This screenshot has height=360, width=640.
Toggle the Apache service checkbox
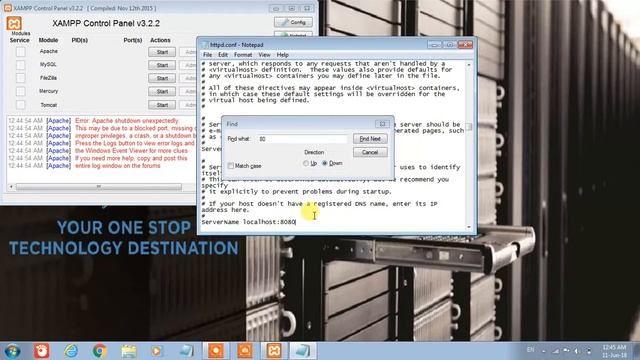pyautogui.click(x=20, y=52)
